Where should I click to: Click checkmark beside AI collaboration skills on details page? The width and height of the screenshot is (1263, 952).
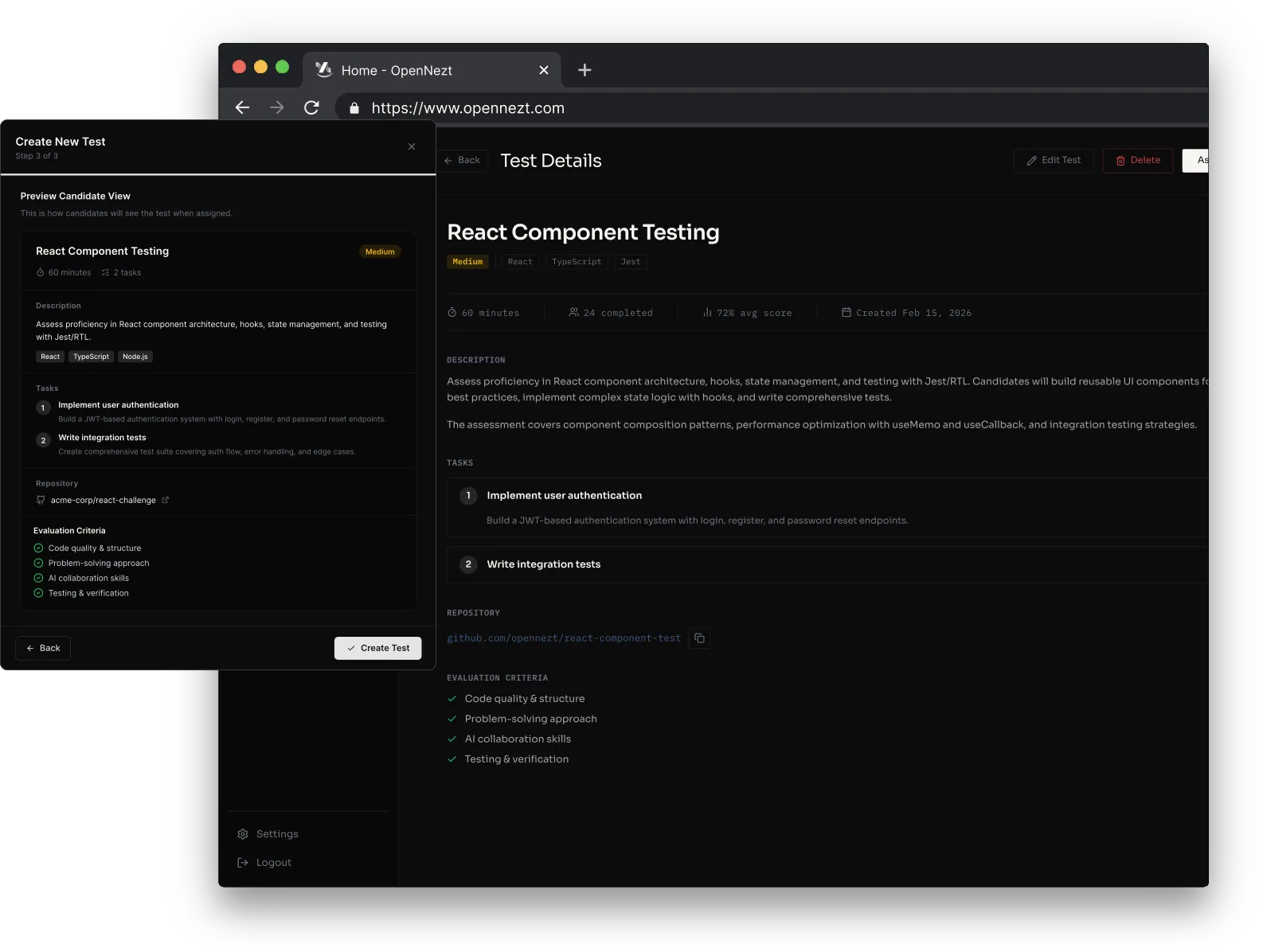[452, 739]
